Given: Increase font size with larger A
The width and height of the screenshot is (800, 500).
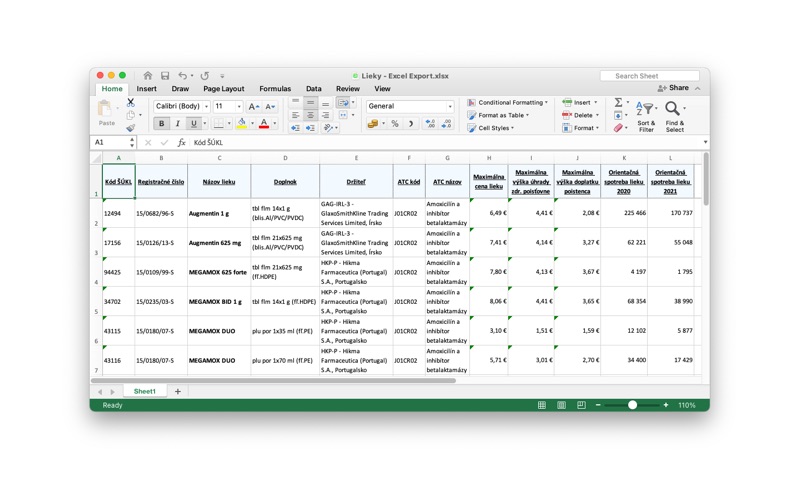Looking at the screenshot, I should (x=254, y=107).
